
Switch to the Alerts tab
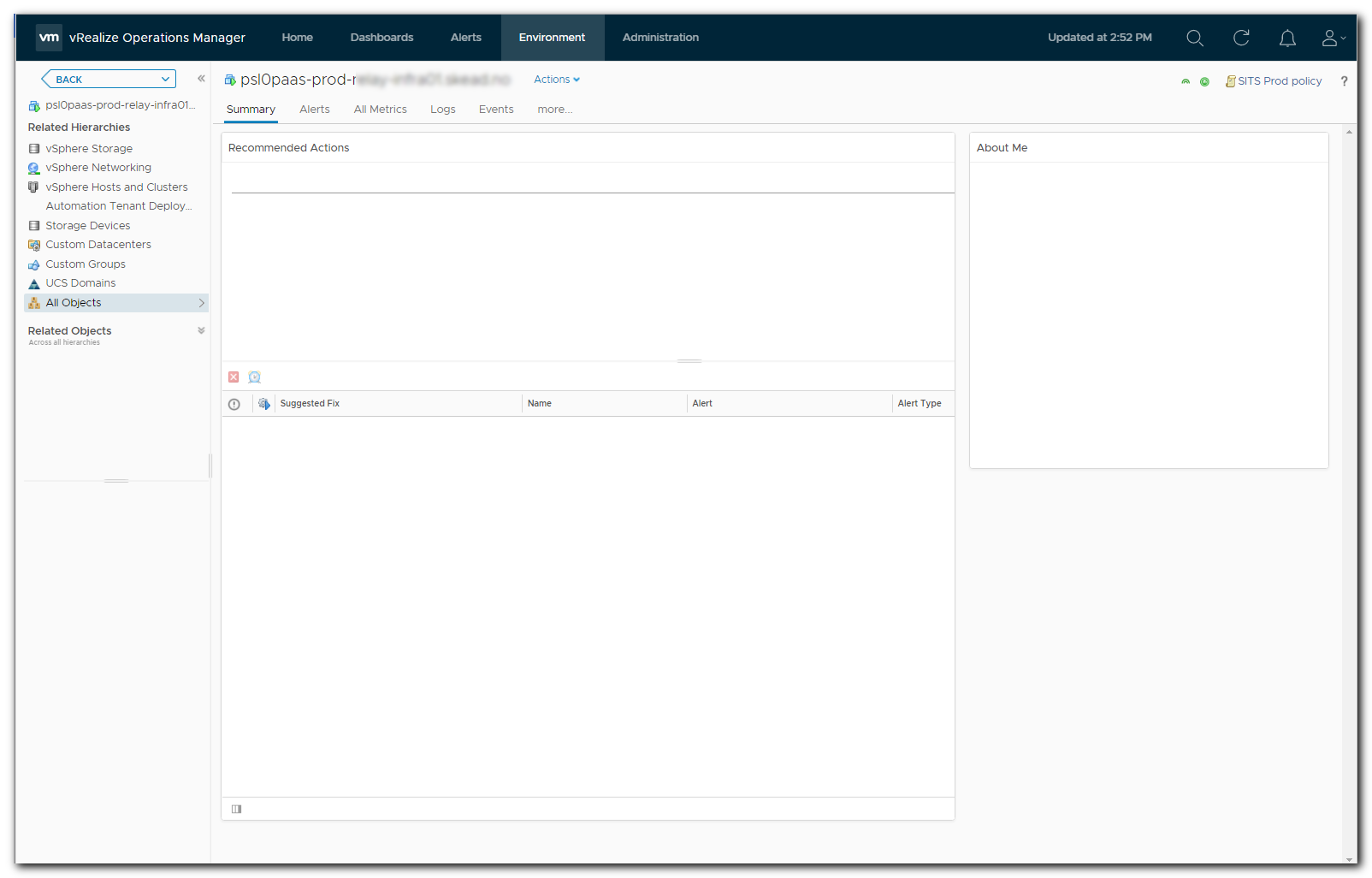tap(314, 109)
